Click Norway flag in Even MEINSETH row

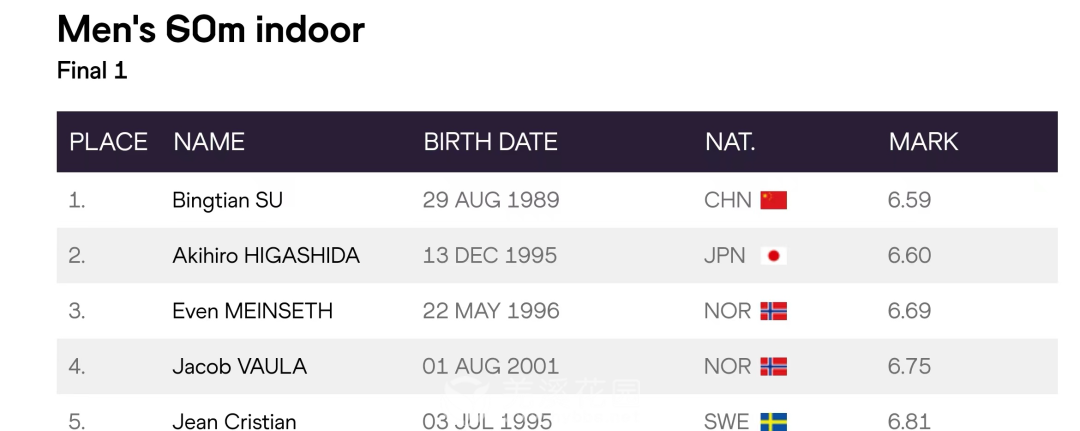773,311
